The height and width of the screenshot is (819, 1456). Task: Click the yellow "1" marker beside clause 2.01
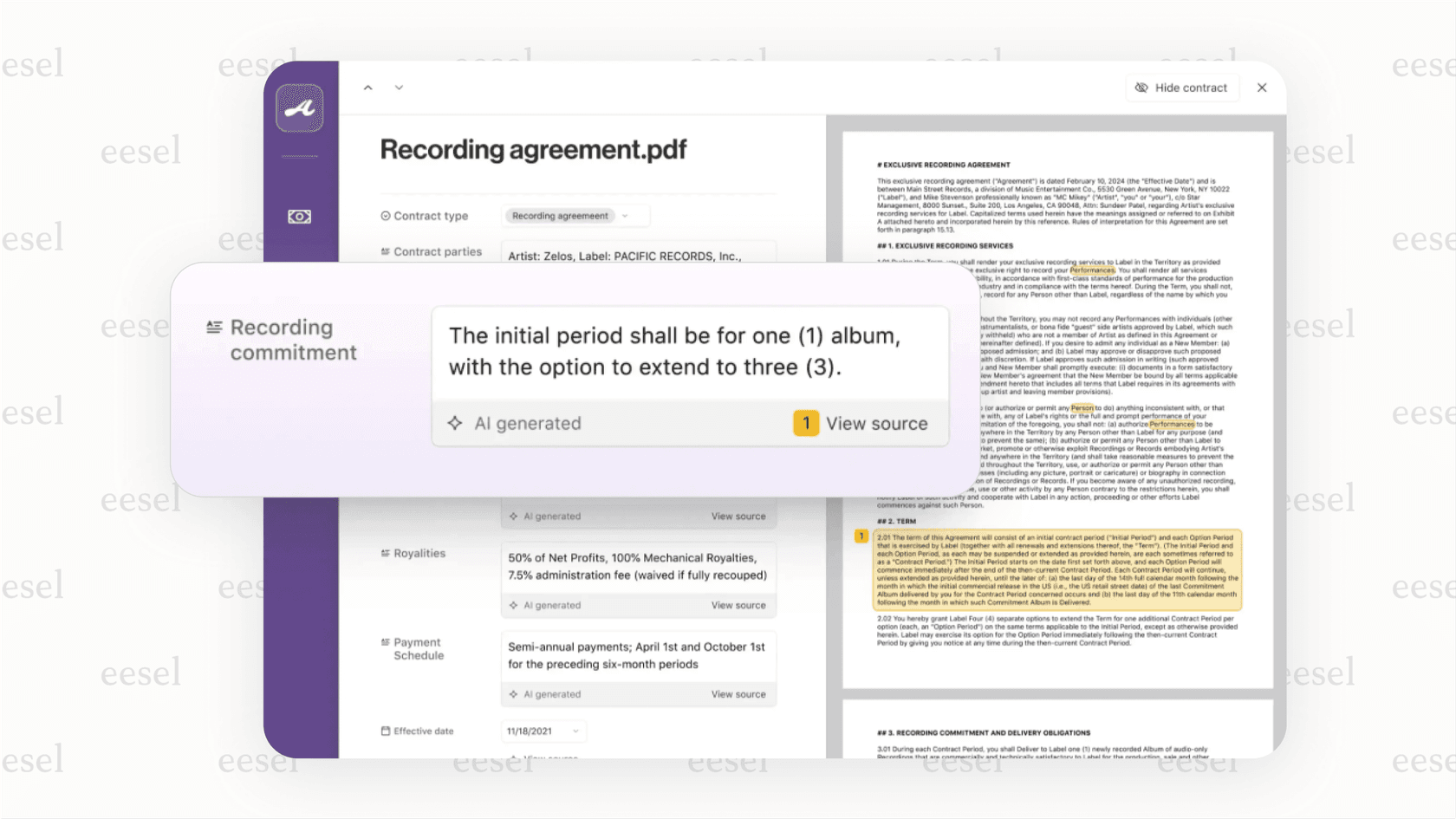861,536
